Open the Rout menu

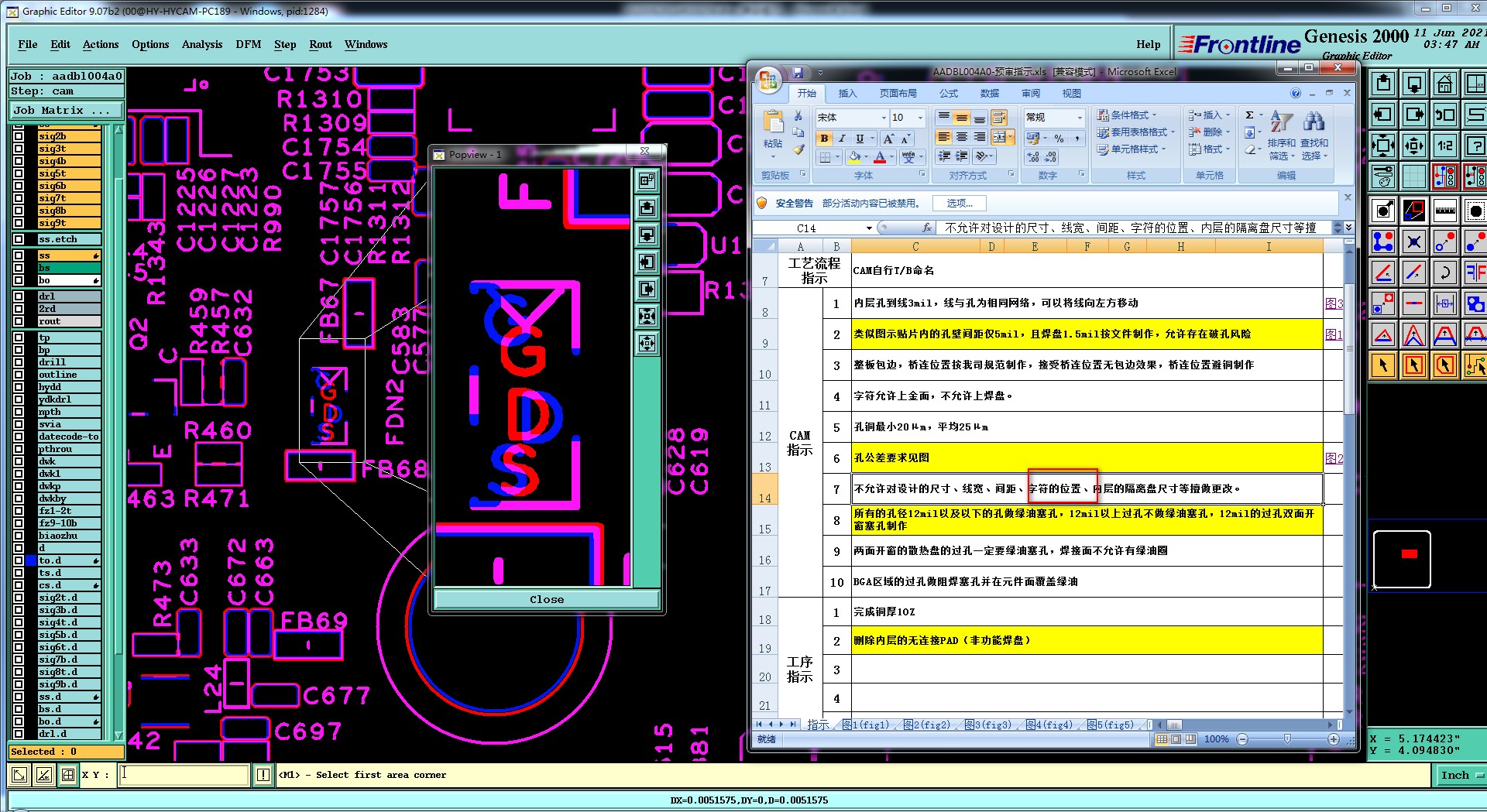pos(321,45)
